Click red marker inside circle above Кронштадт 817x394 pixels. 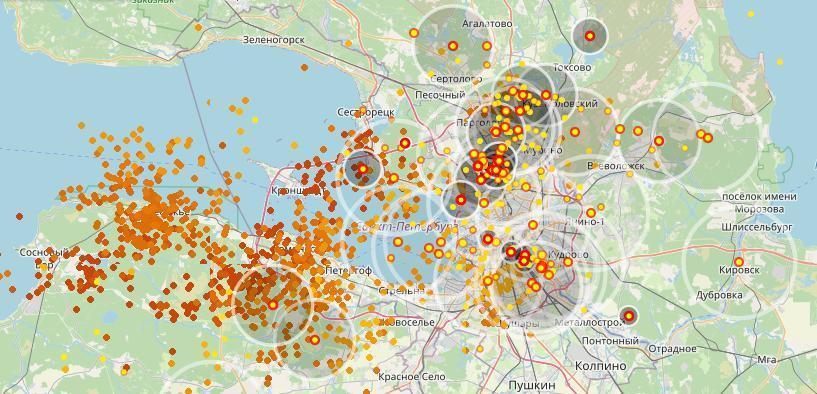coord(363,168)
